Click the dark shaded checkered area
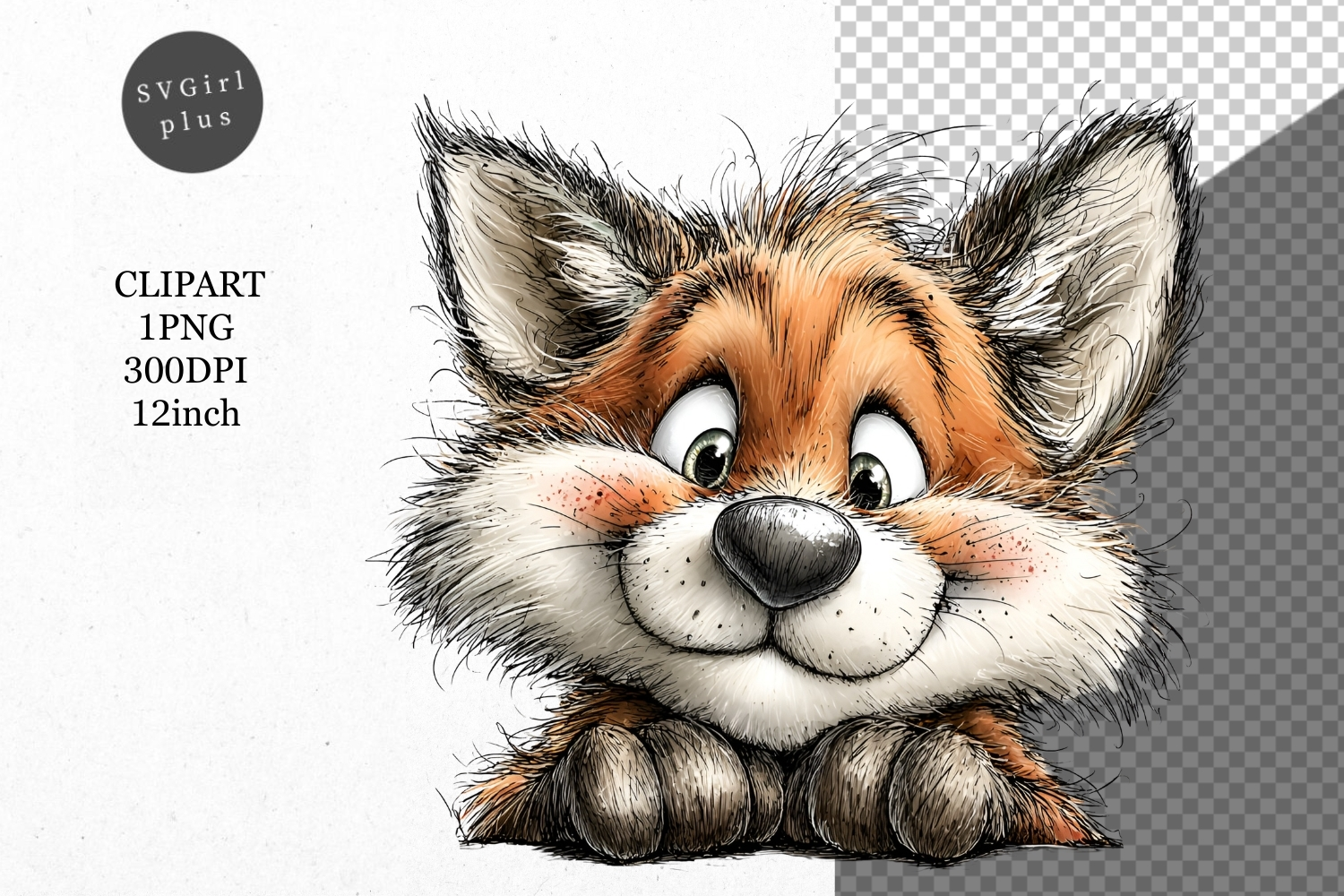The height and width of the screenshot is (896, 1344). click(1254, 538)
